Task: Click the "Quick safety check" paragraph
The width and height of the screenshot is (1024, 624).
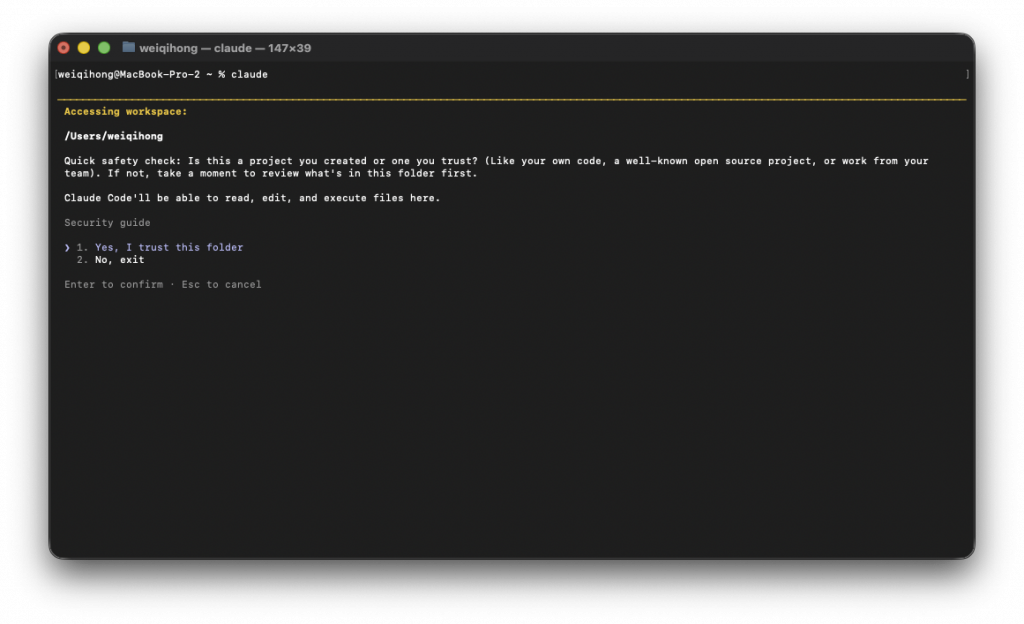Action: (496, 167)
